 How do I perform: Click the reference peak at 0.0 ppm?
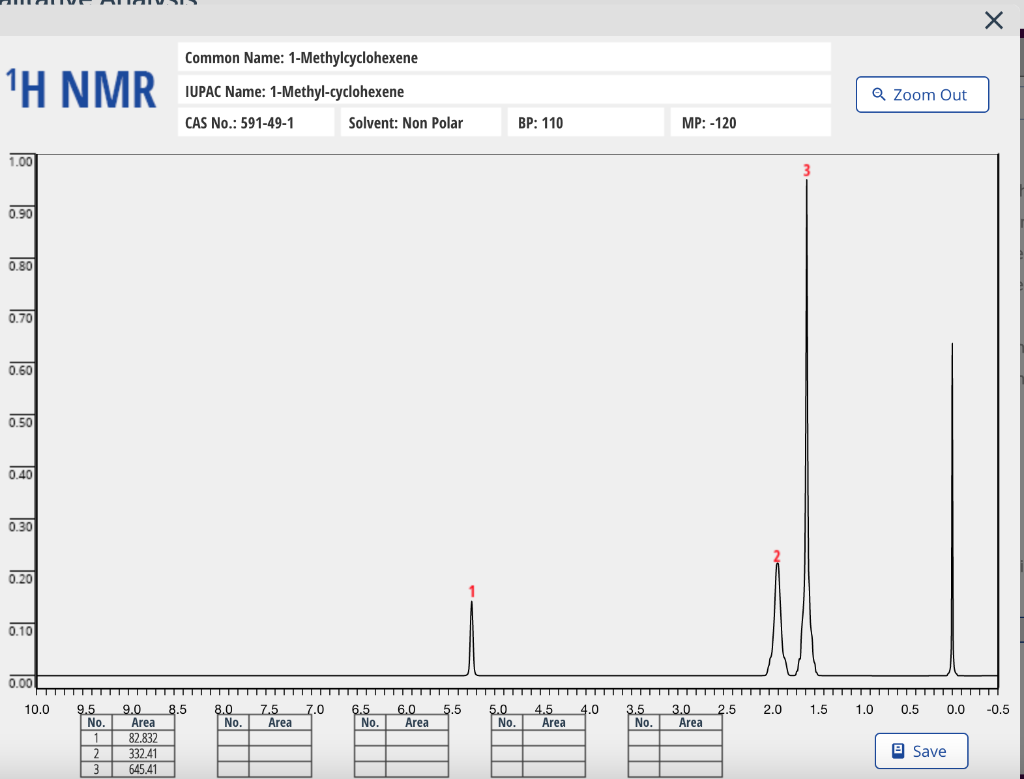pyautogui.click(x=952, y=509)
